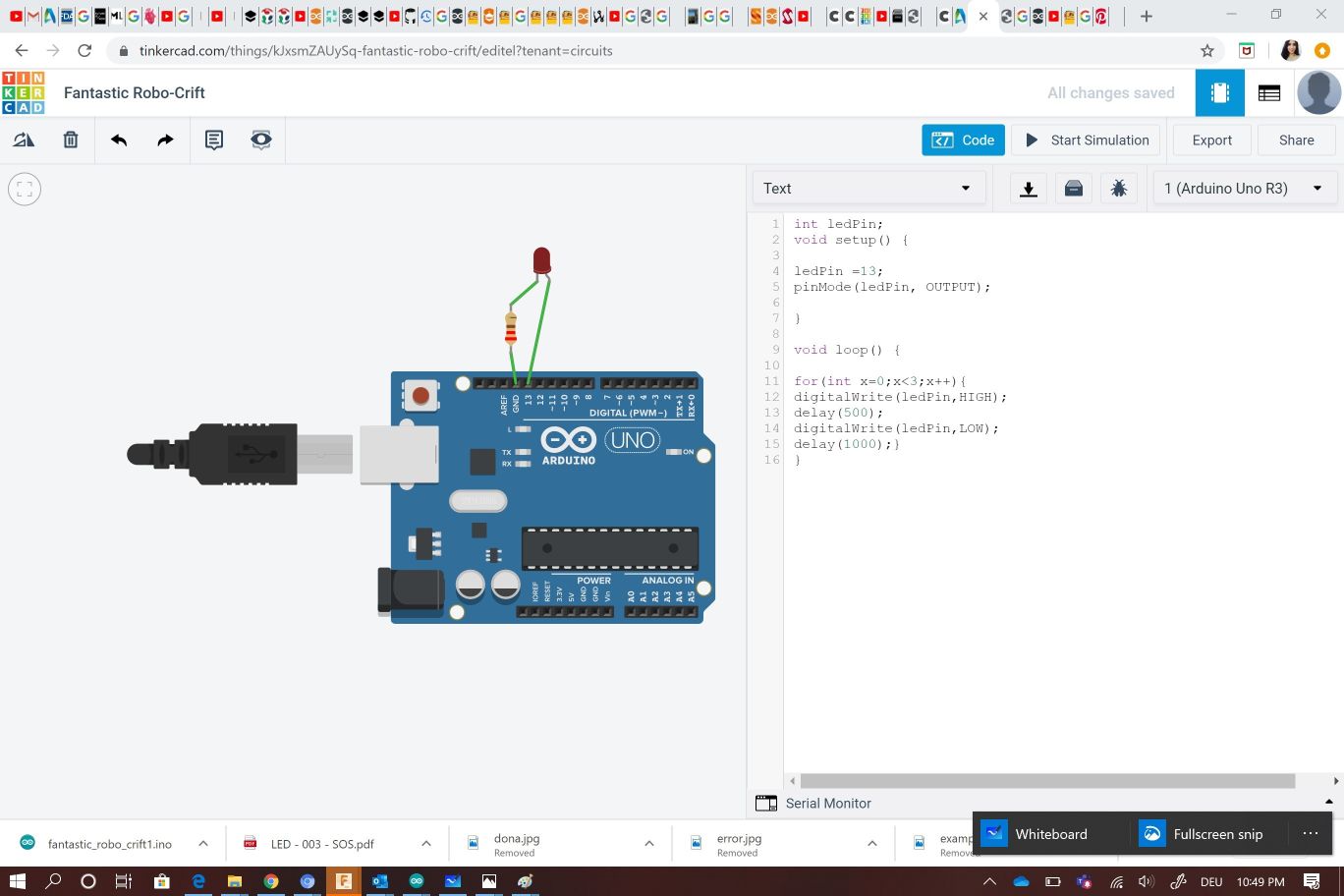The height and width of the screenshot is (896, 1344).
Task: Switch to component list view
Action: [1269, 93]
